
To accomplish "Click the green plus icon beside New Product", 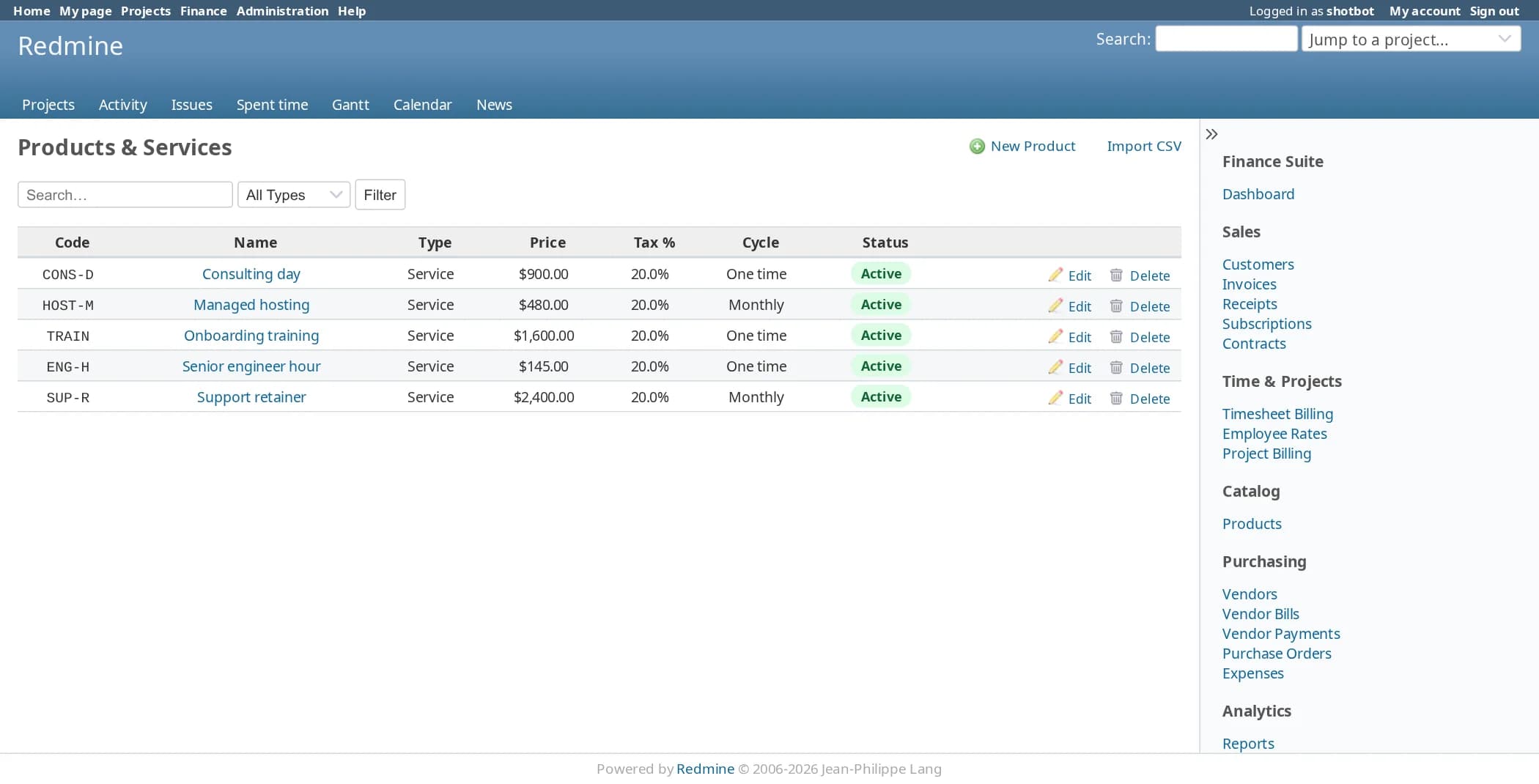I will tap(977, 147).
